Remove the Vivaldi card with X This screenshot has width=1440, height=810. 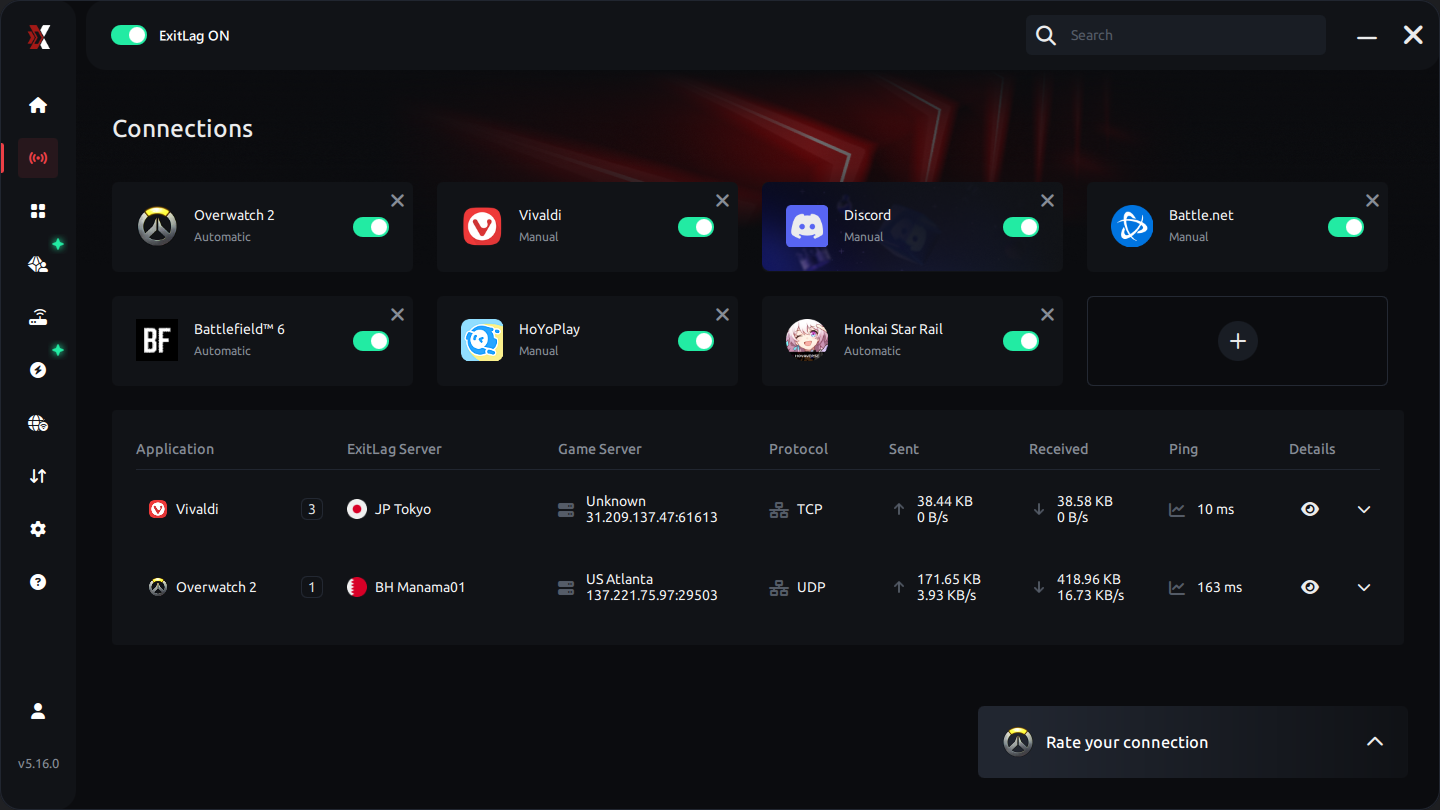coord(722,201)
